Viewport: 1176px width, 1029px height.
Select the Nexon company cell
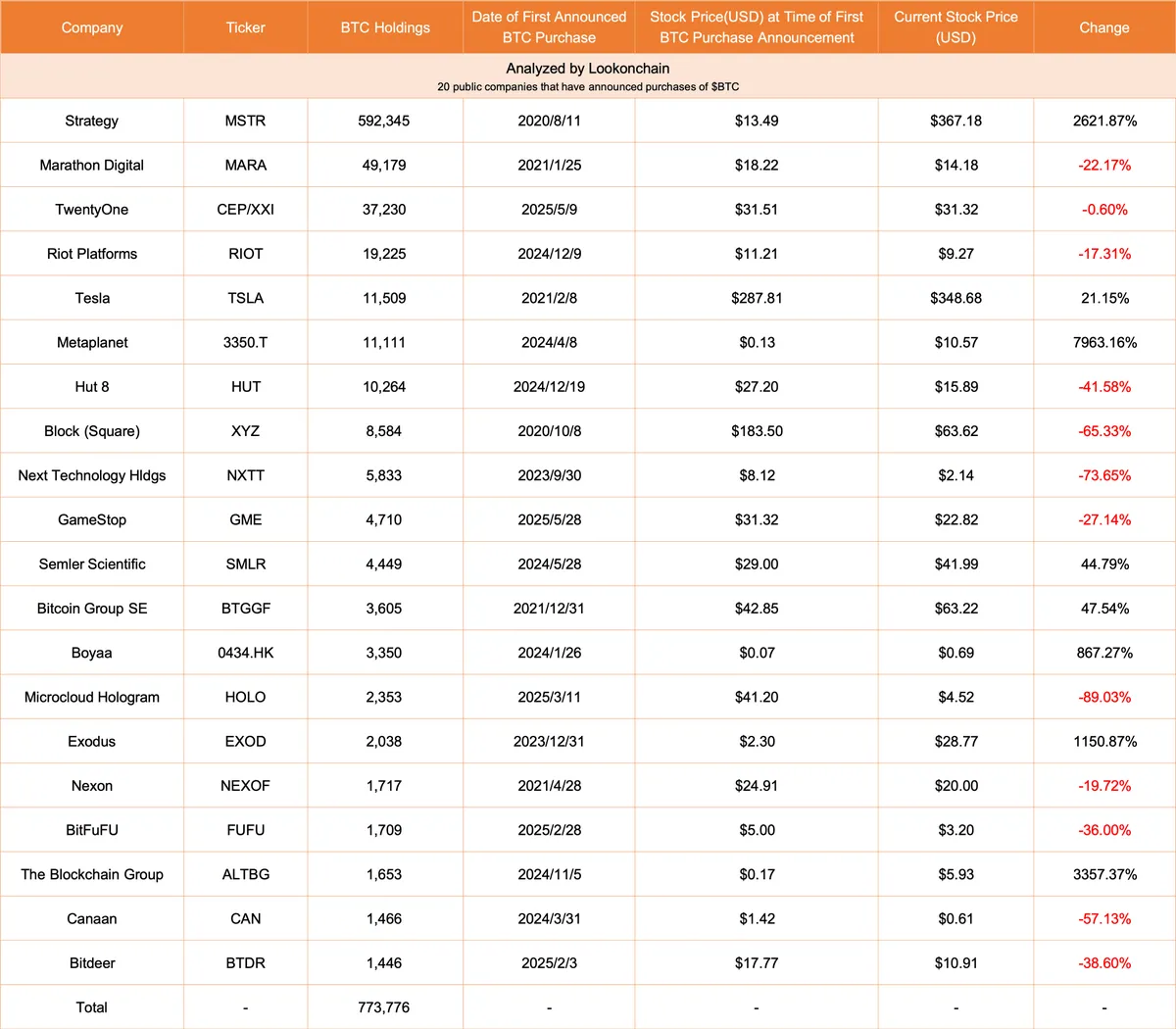[92, 786]
